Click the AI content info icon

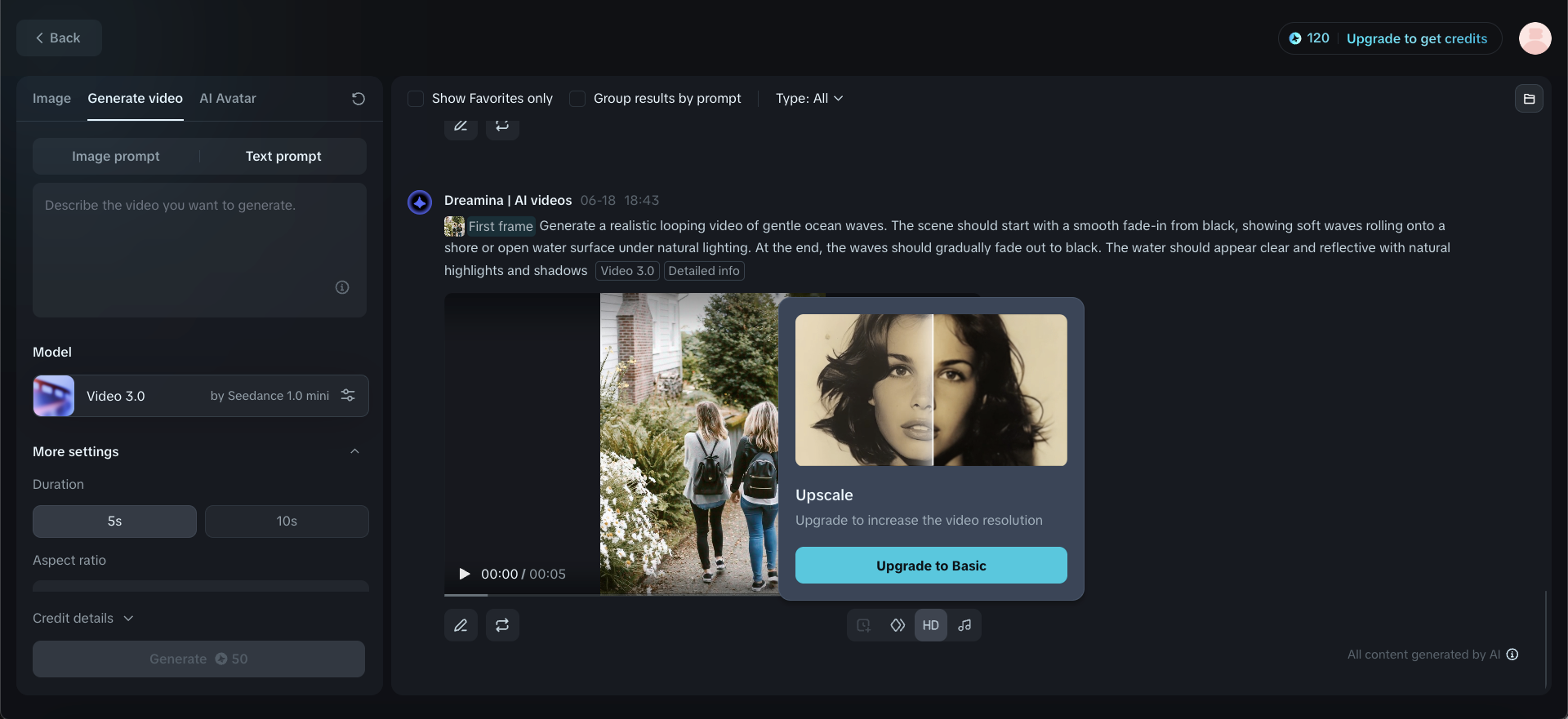1512,655
